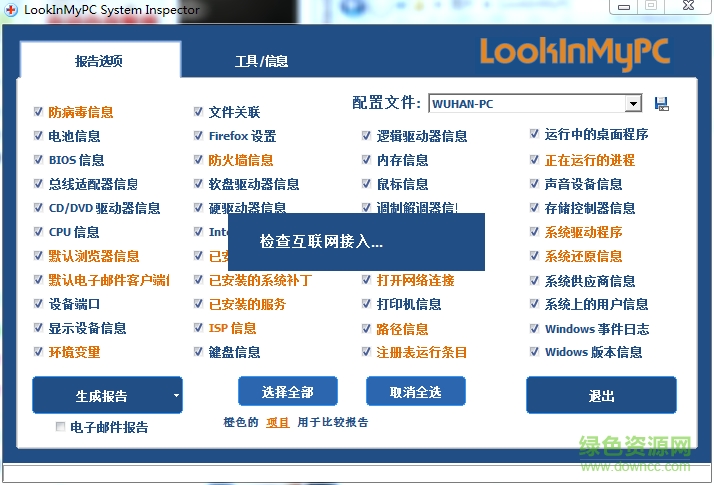Click the orange 项目 link
Viewport: 714px width, 485px height.
tap(278, 422)
